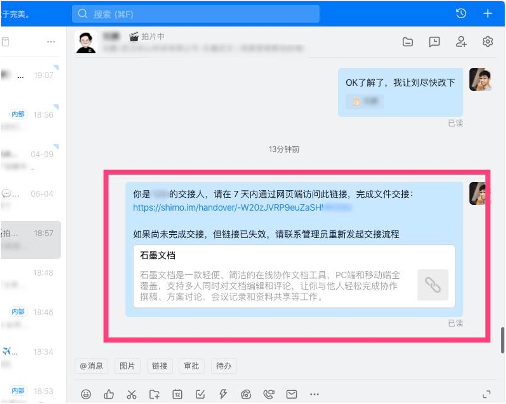This screenshot has width=506, height=404.
Task: Click sender avatar beside OK了解了 message
Action: (x=480, y=79)
